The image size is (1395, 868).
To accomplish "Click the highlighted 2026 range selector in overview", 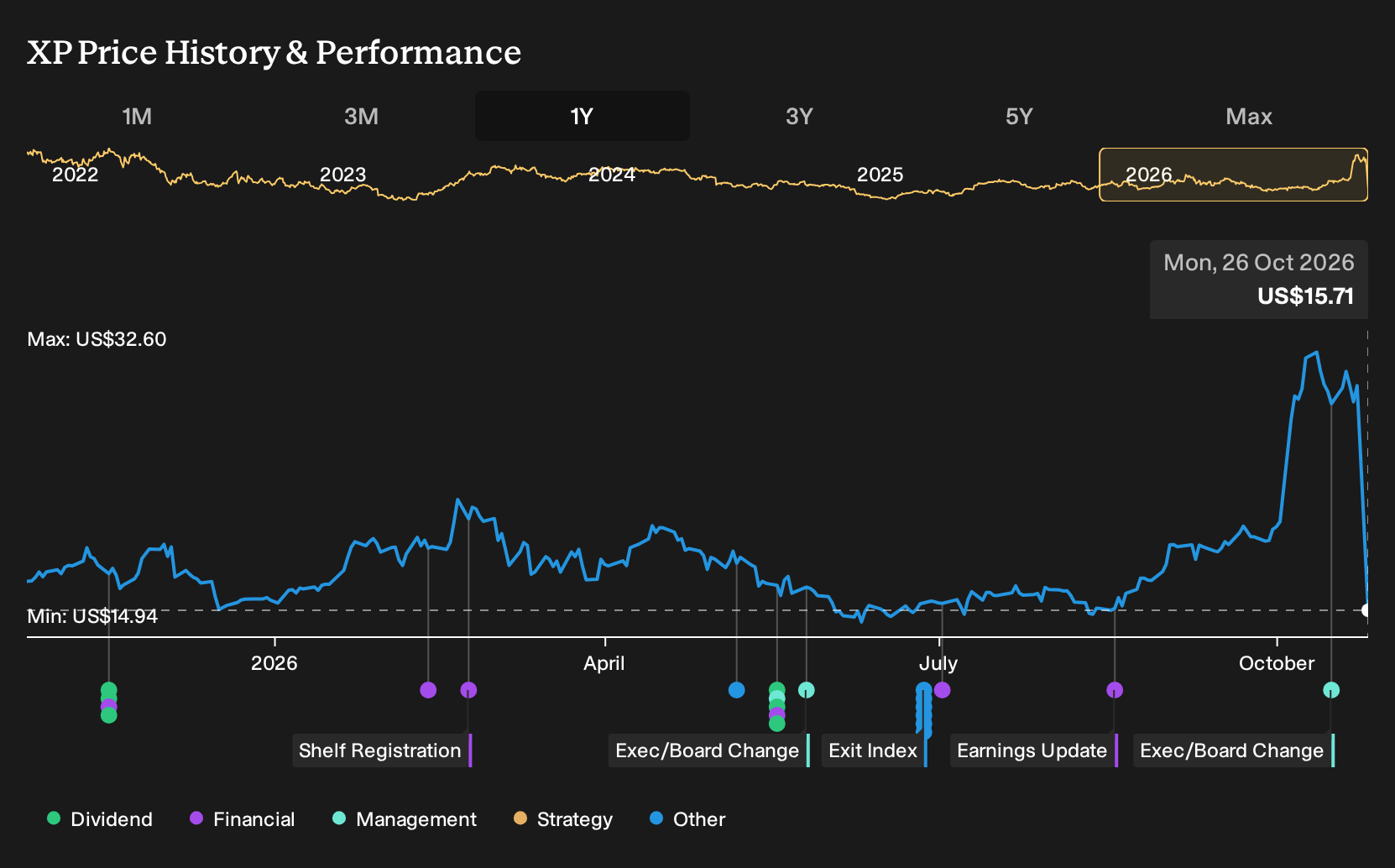I will click(1234, 175).
